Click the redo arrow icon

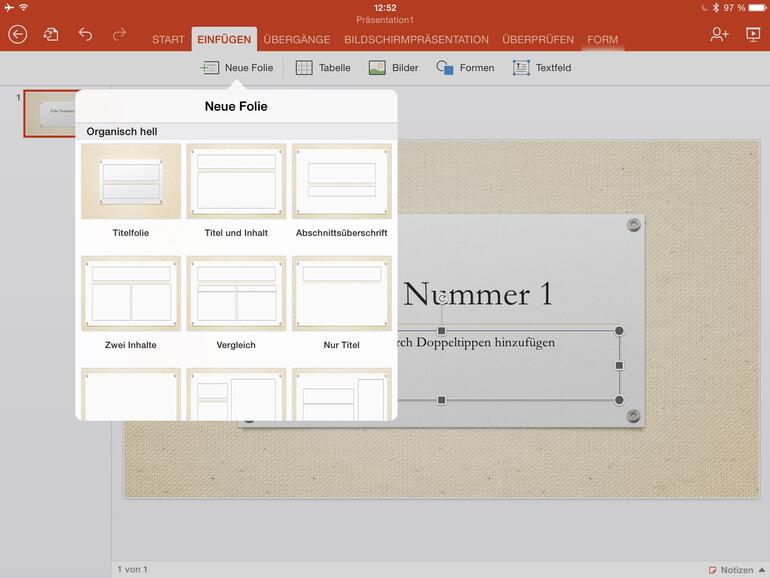point(119,35)
